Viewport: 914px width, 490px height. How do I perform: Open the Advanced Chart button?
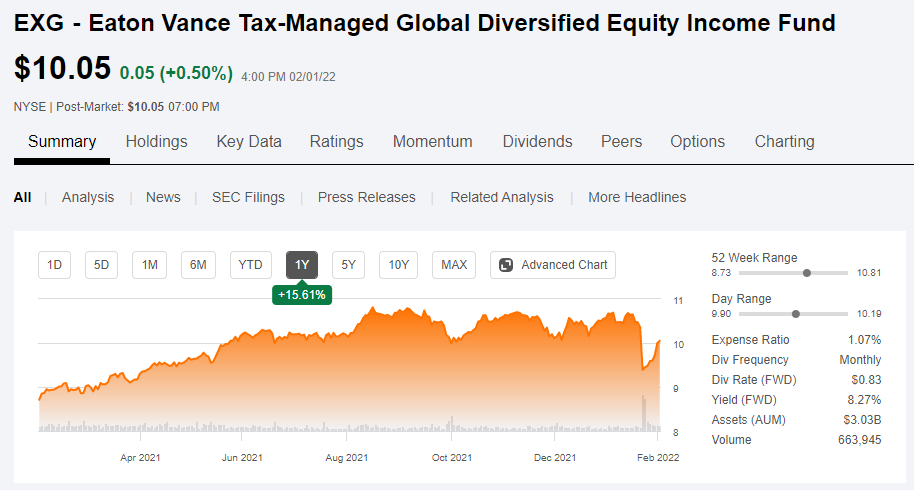coord(553,265)
